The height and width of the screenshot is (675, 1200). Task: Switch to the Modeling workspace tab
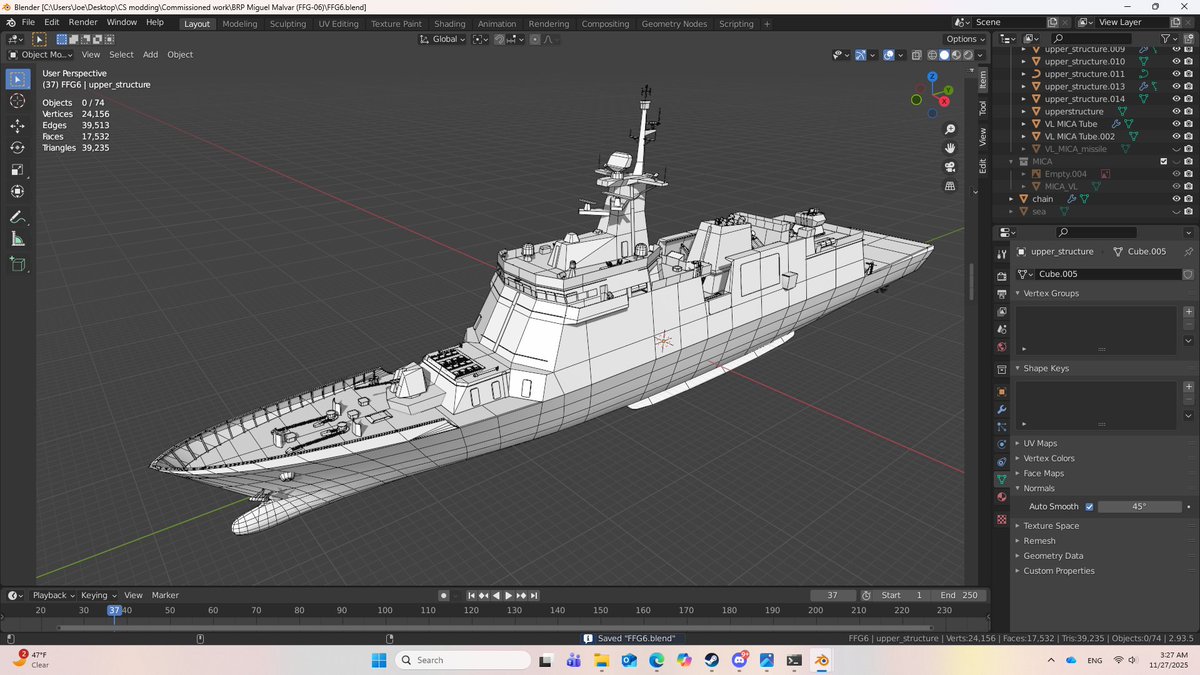pyautogui.click(x=240, y=24)
